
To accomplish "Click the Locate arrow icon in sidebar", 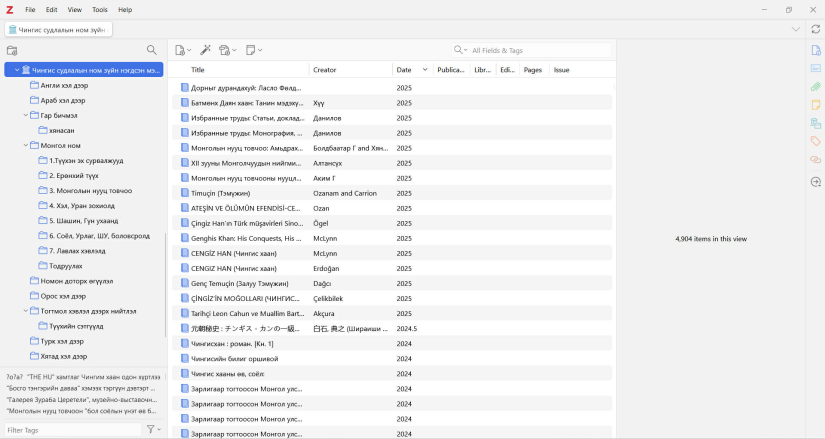I will 816,182.
